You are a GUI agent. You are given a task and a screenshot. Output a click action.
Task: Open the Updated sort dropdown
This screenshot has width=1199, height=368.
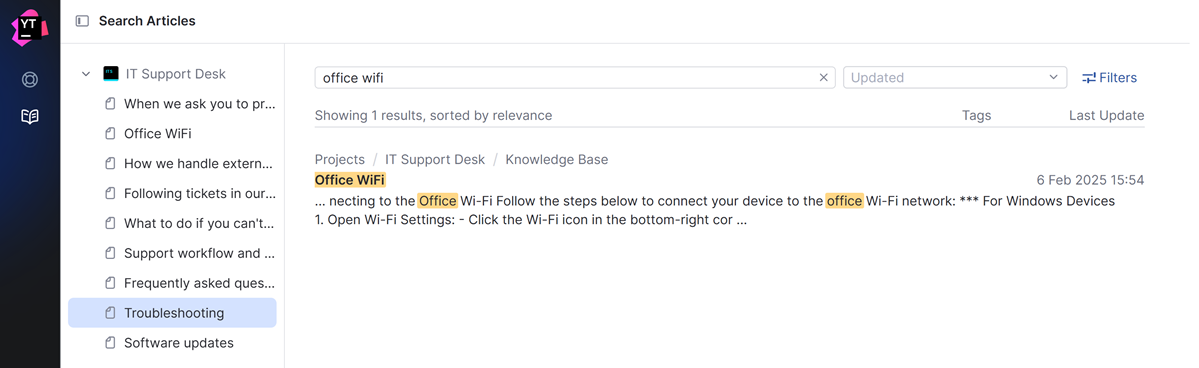(x=955, y=77)
